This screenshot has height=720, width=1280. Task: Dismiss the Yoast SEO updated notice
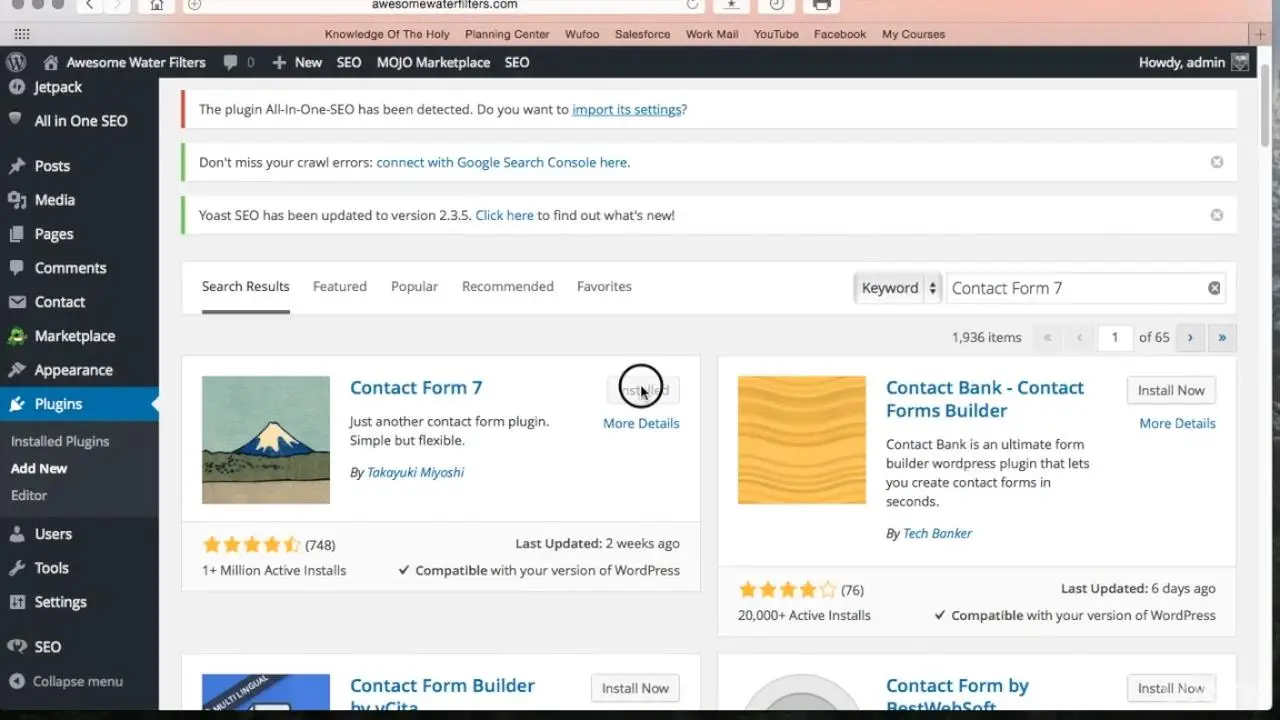click(1217, 215)
